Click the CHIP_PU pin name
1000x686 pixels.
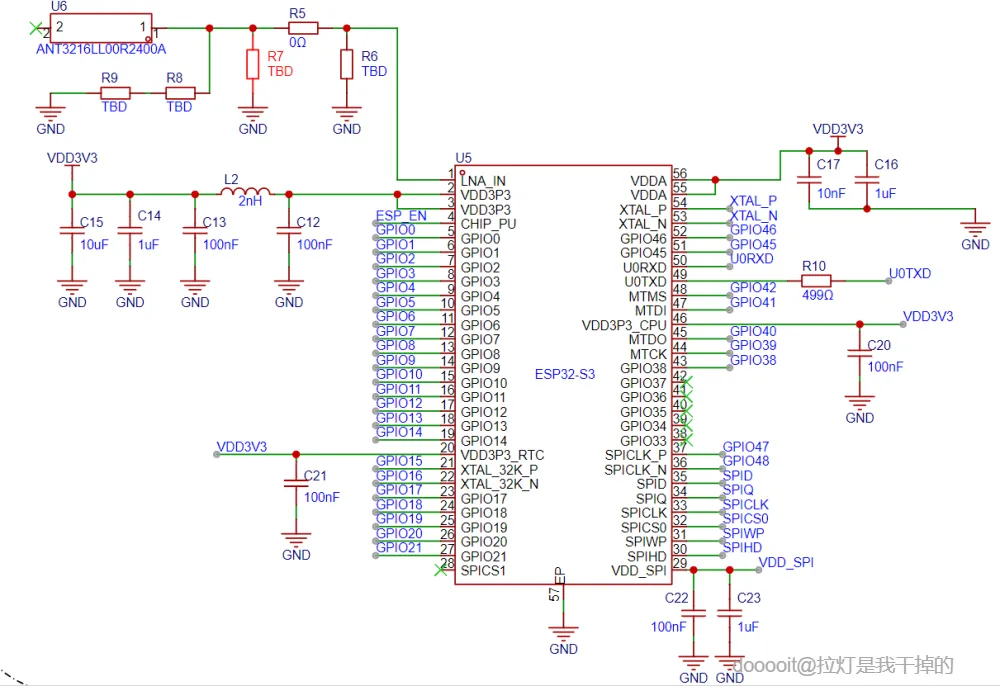coord(489,224)
